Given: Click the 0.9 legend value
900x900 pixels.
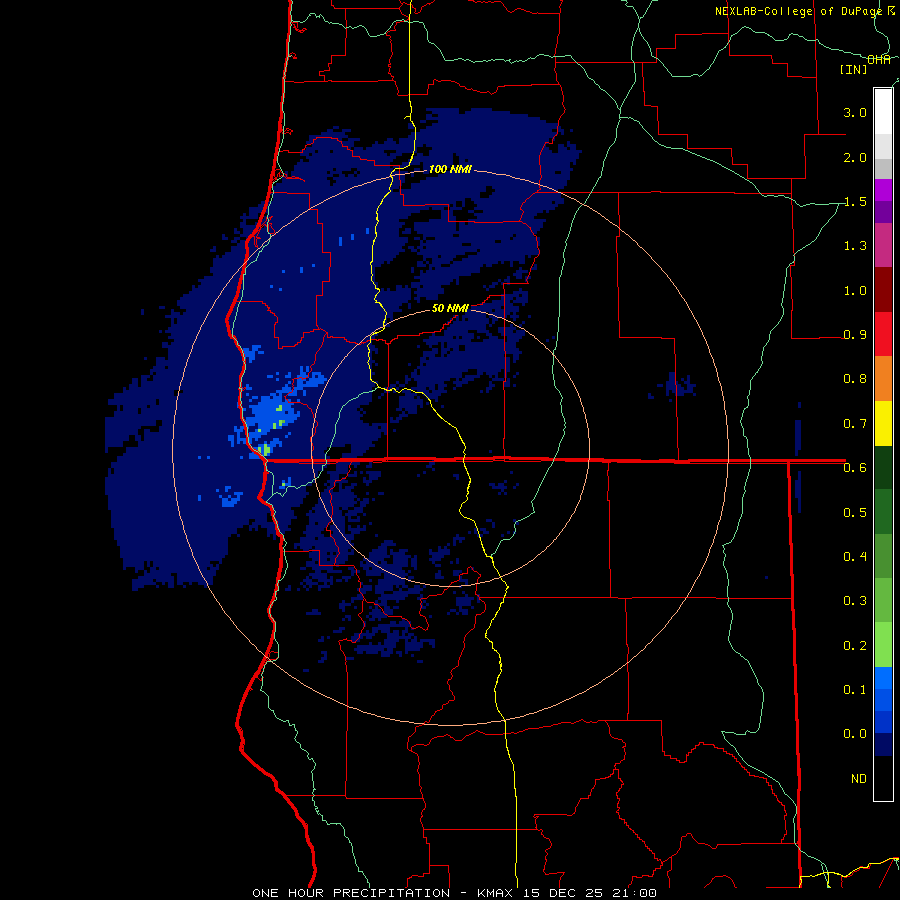Looking at the screenshot, I should 855,335.
